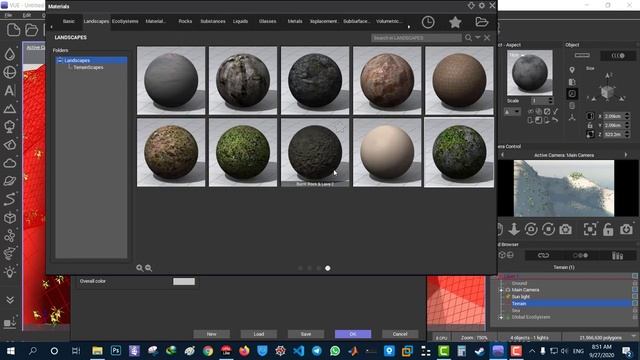This screenshot has height=360, width=640.
Task: Switch to Basic materials tab
Action: click(x=69, y=21)
